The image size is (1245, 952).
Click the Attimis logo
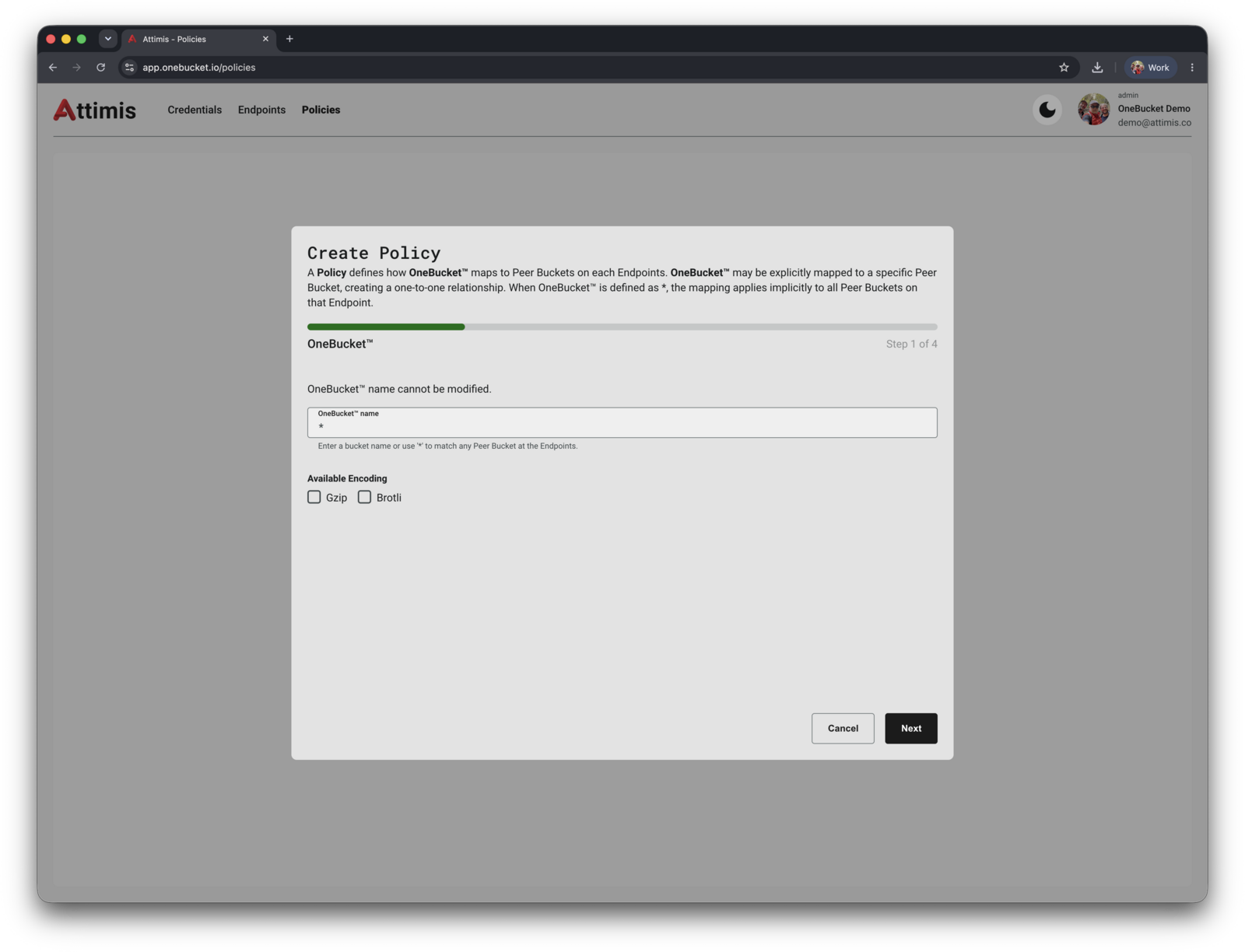tap(94, 110)
